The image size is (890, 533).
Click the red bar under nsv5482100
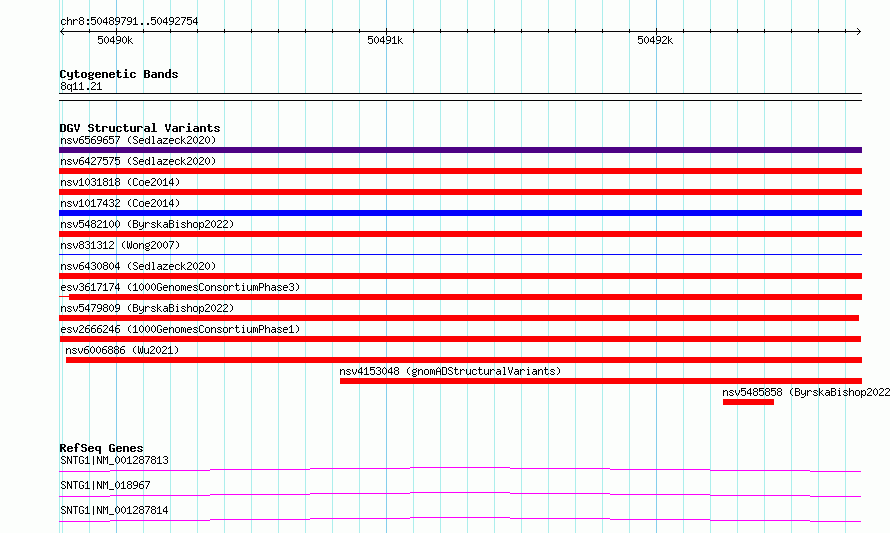tap(460, 234)
